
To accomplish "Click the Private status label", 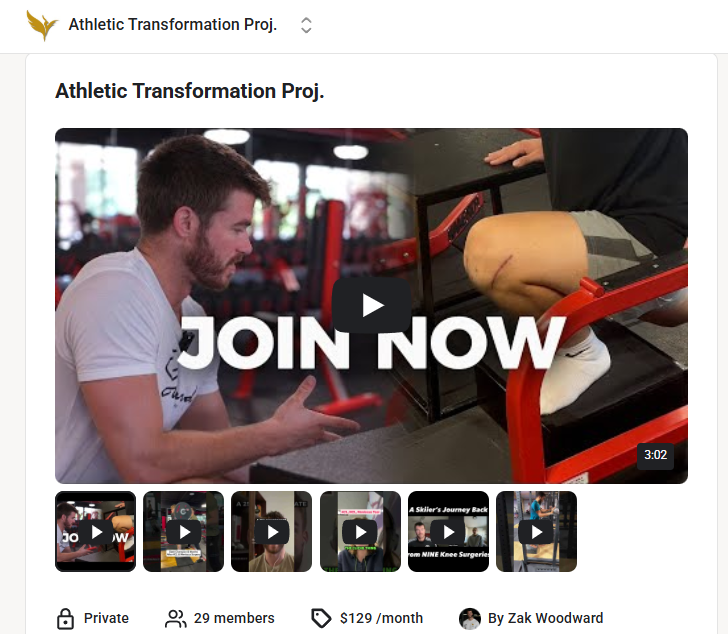I will point(106,618).
